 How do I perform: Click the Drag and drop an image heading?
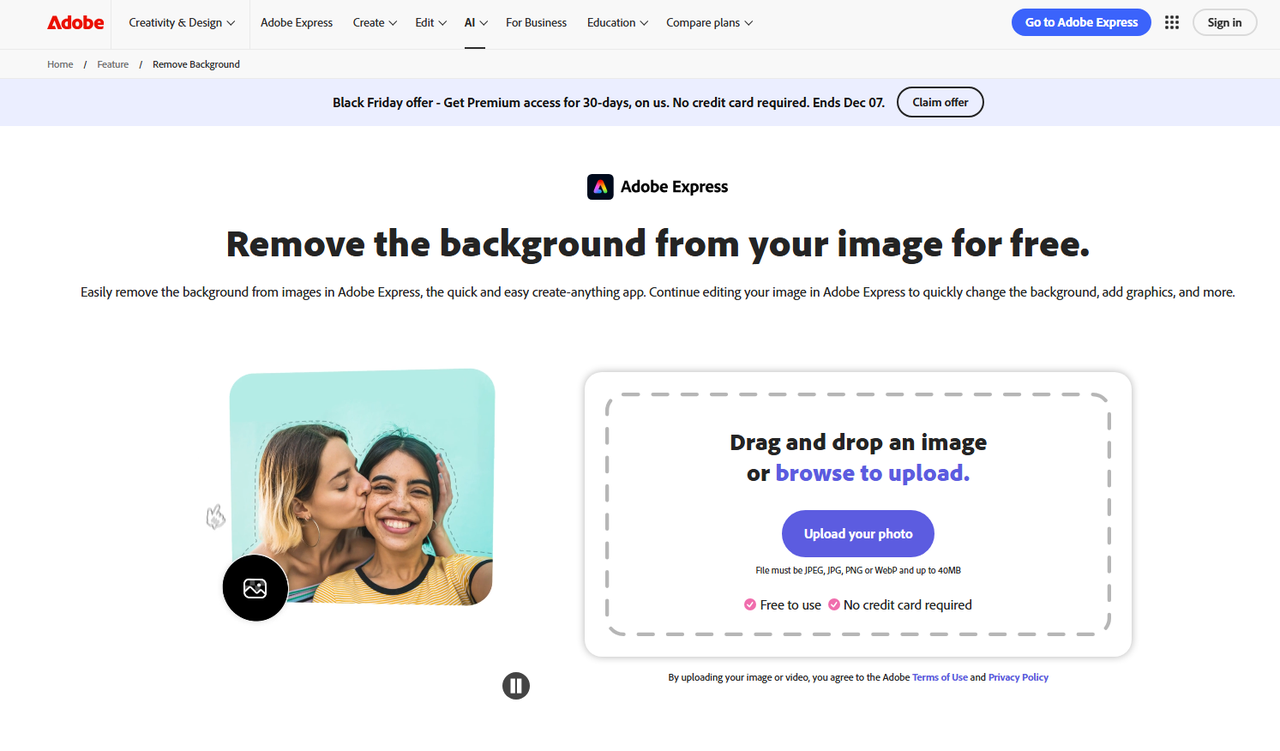tap(858, 442)
